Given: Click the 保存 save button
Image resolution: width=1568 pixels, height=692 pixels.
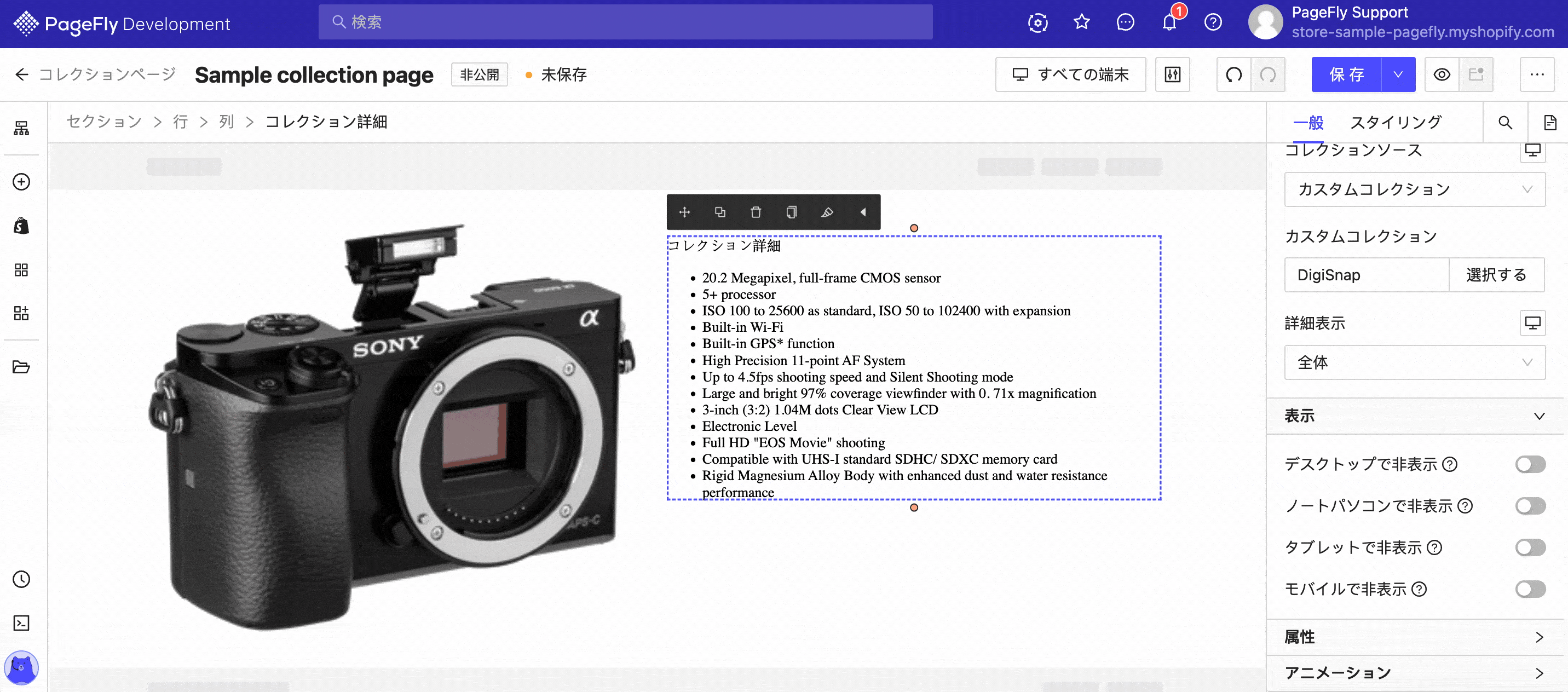Looking at the screenshot, I should point(1346,75).
